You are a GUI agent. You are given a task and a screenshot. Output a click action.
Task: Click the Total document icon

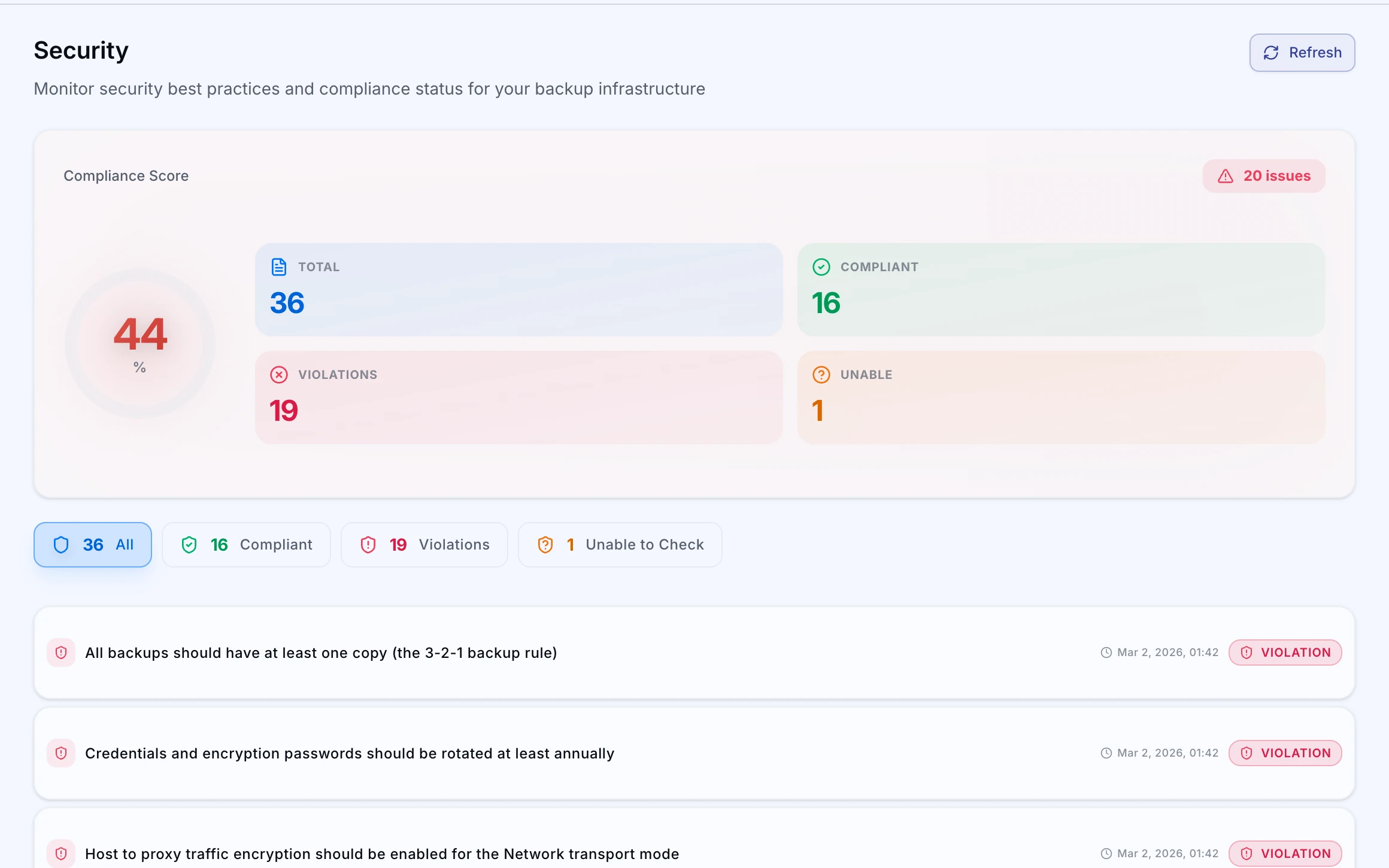279,267
